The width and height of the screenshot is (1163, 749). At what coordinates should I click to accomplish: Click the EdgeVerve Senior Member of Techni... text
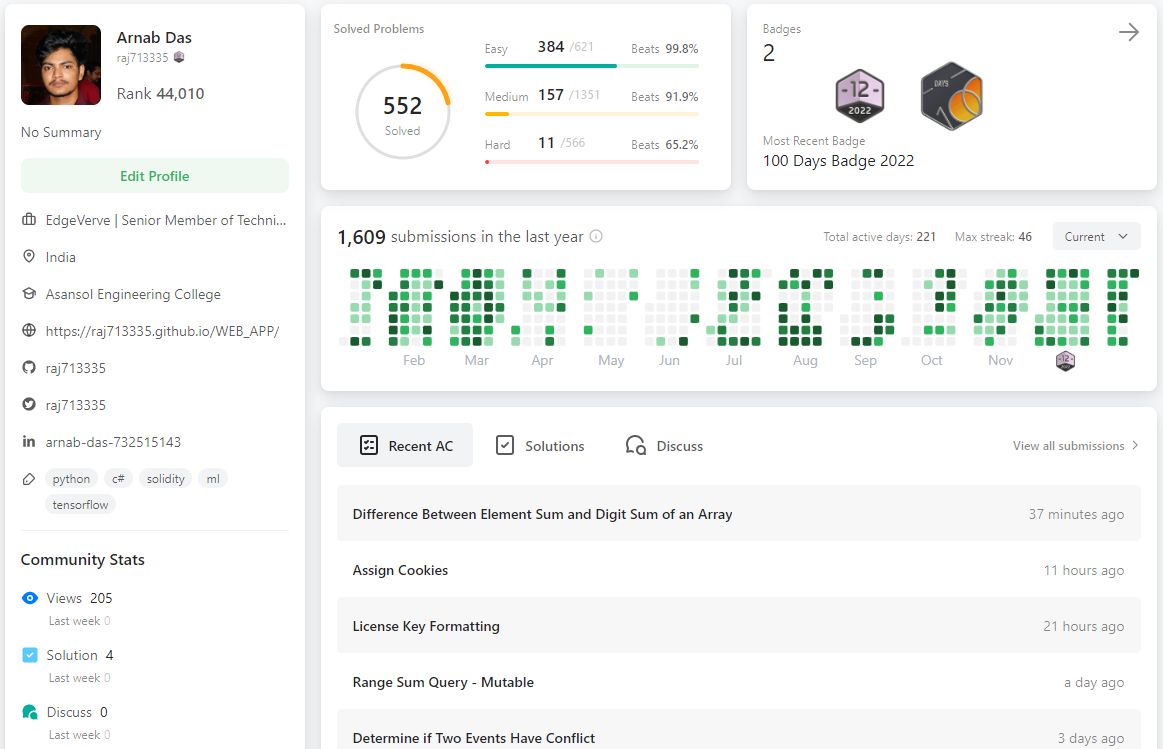pyautogui.click(x=165, y=220)
